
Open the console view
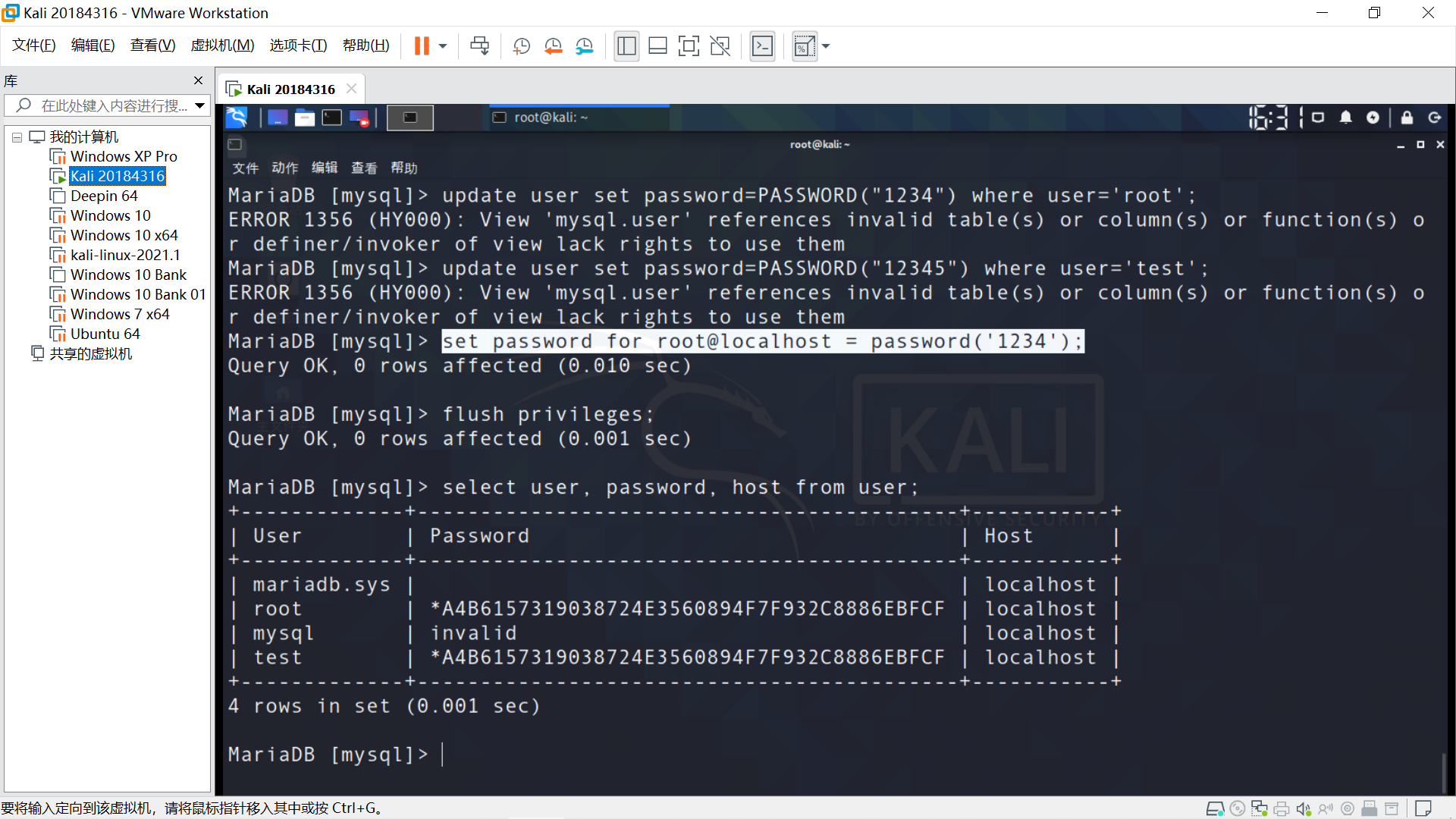coord(762,46)
